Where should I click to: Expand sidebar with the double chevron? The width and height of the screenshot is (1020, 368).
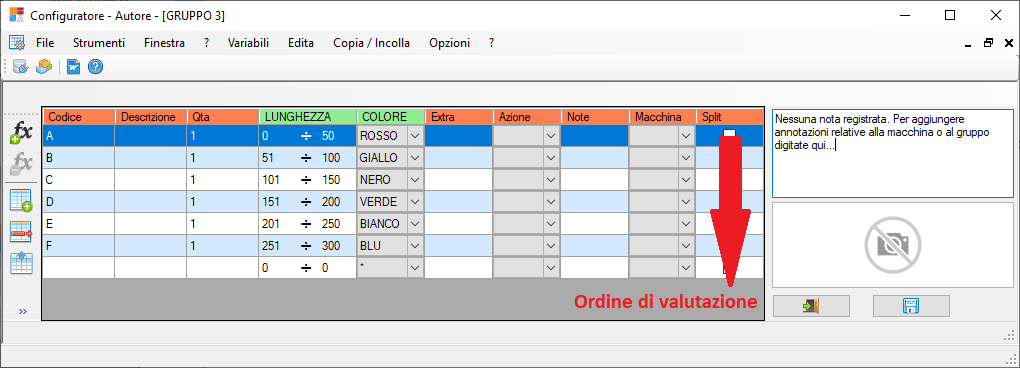click(x=23, y=311)
